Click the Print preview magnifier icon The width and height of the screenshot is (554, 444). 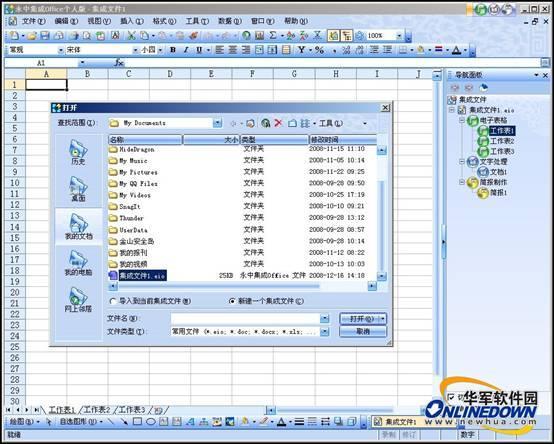(x=87, y=35)
